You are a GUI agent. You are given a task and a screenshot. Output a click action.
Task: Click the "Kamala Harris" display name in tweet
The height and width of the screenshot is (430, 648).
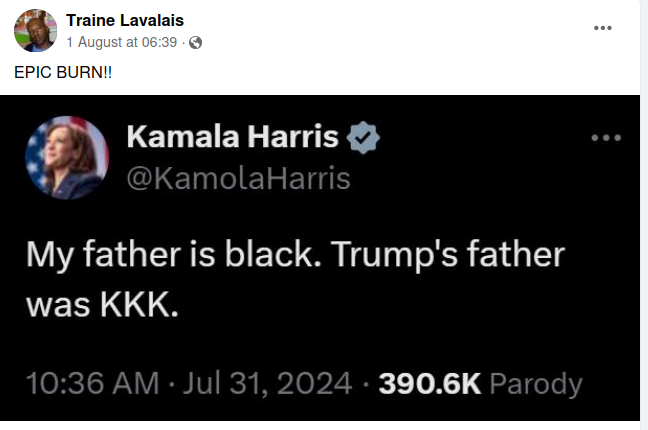(x=232, y=139)
